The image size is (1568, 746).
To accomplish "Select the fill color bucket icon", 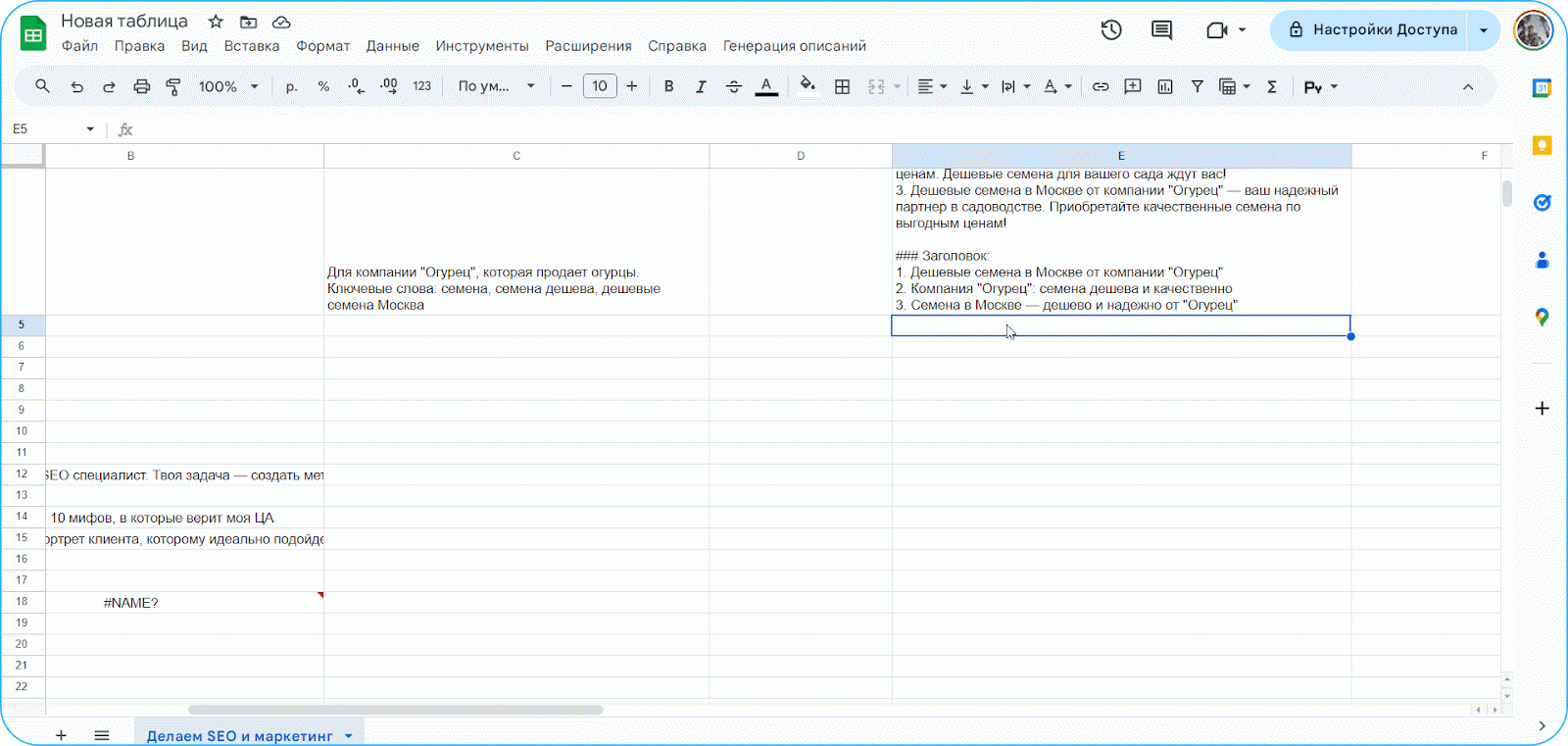I will click(807, 85).
